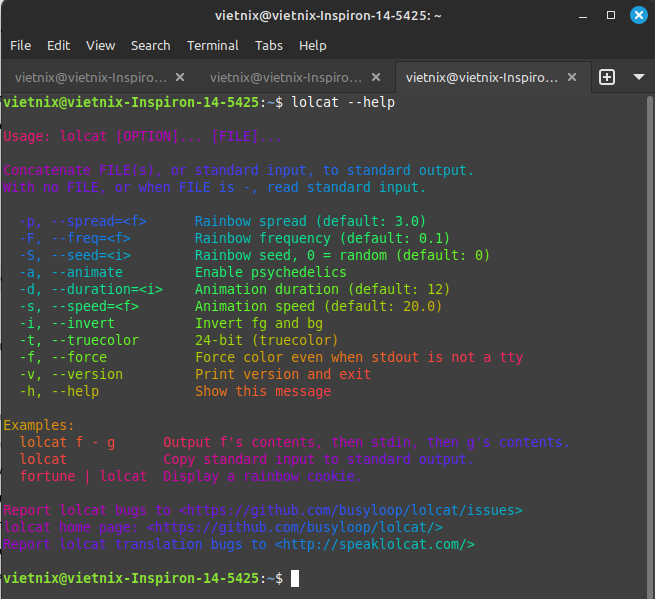Click the lolcat home page URL
655x599 pixels.
point(294,527)
